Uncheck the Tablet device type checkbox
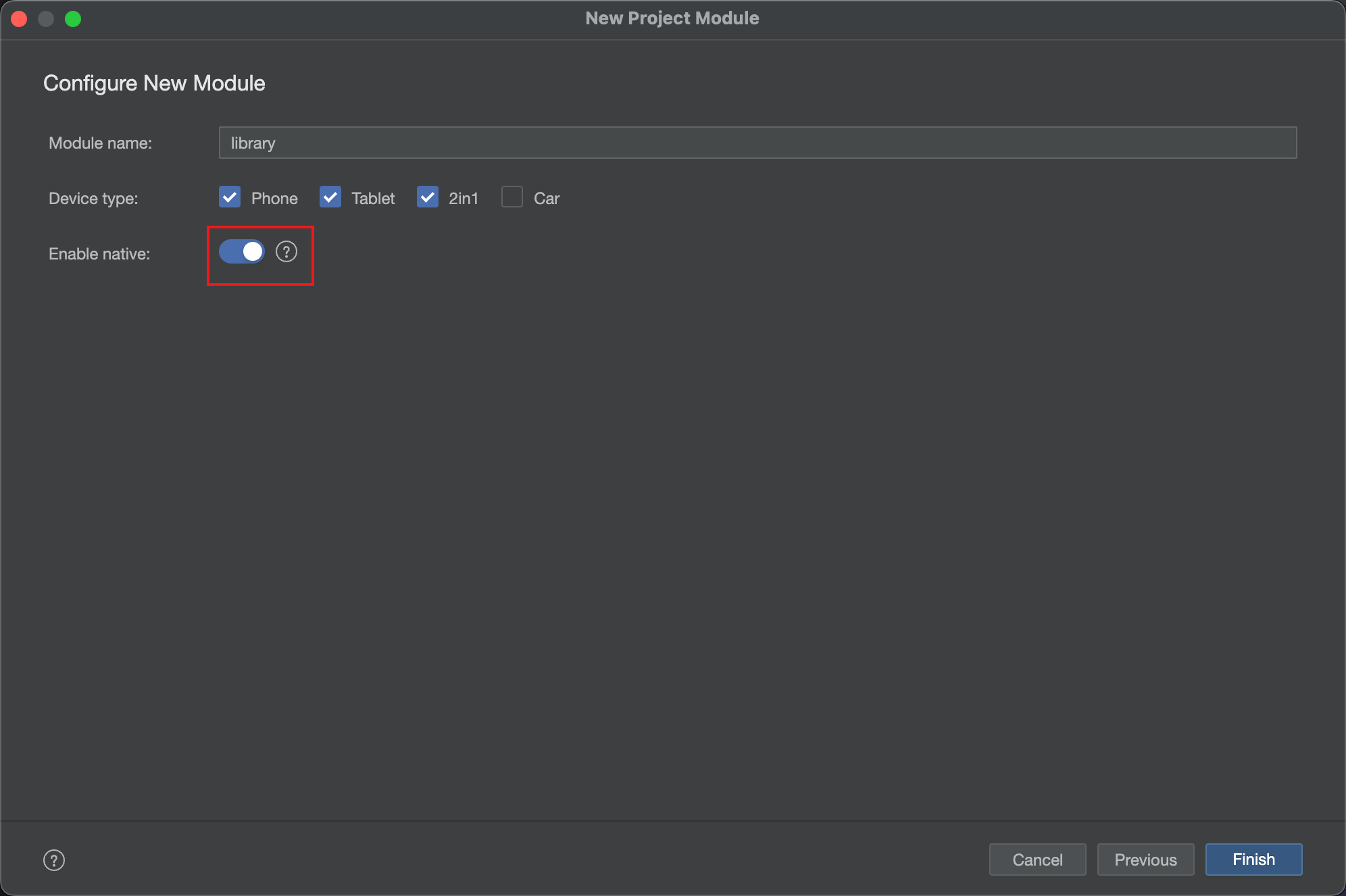This screenshot has width=1346, height=896. [x=330, y=197]
